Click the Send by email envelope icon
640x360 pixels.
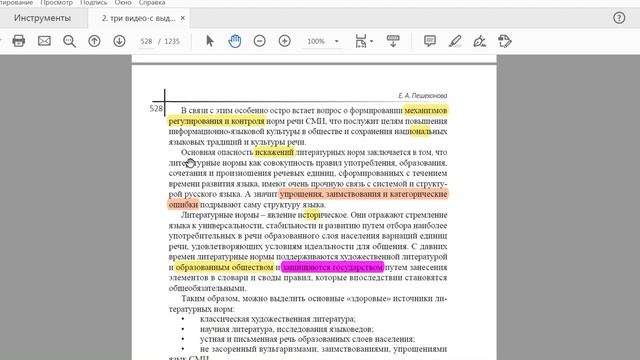point(44,41)
